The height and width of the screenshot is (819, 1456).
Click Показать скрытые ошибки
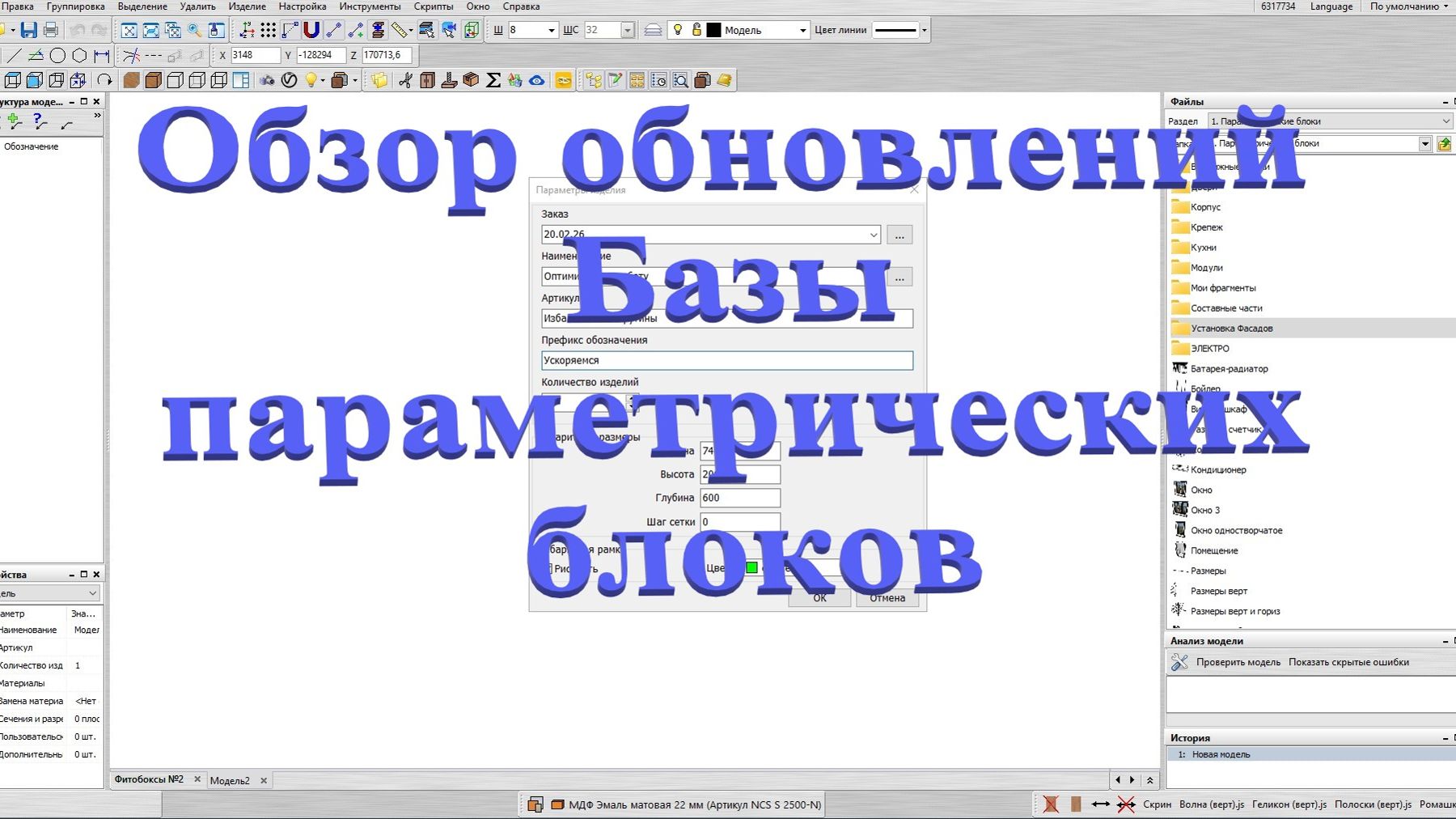click(x=1348, y=662)
